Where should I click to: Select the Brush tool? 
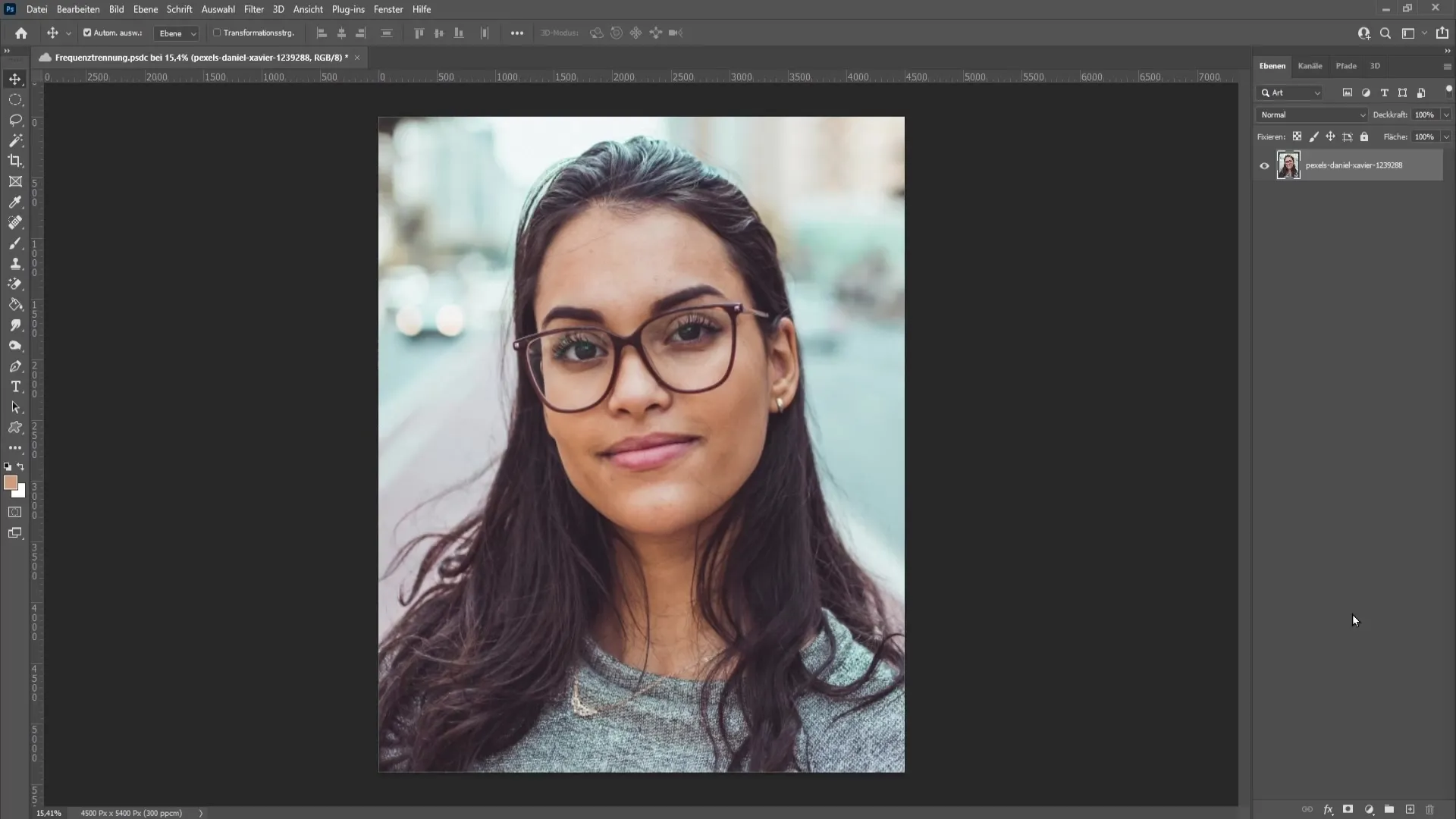[15, 243]
